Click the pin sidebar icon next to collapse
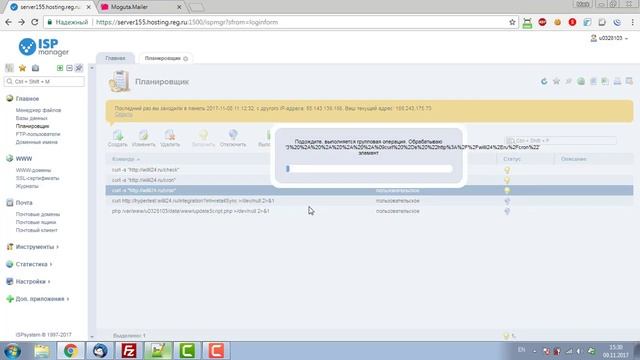The image size is (640, 360). (x=79, y=68)
